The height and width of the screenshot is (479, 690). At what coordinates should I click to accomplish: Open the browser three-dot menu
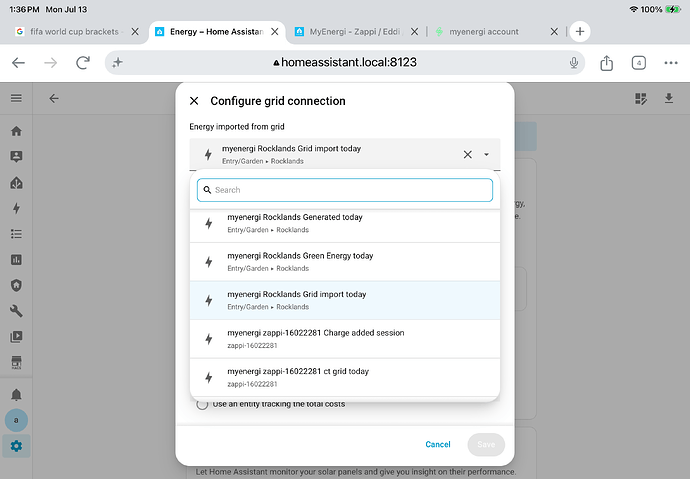tap(671, 63)
